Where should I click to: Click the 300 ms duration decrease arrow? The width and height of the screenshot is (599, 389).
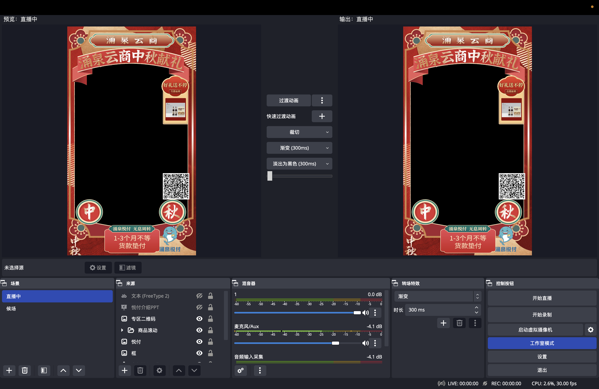[476, 312]
